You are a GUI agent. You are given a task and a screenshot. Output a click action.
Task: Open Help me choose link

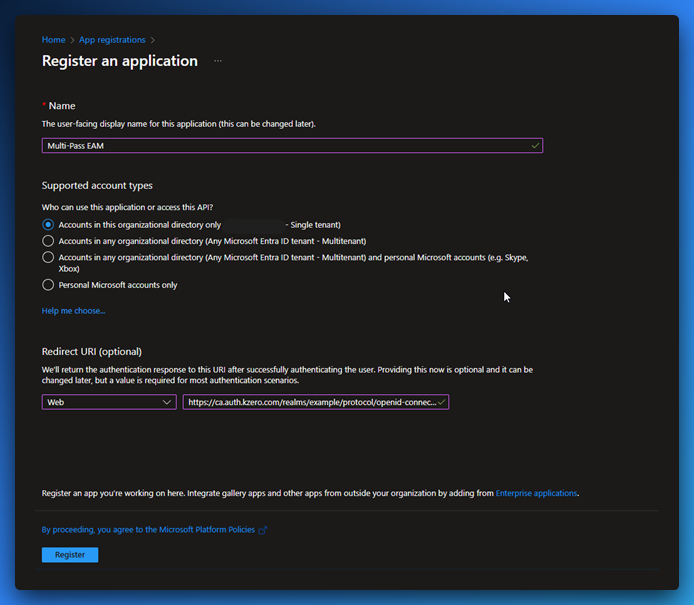point(73,311)
